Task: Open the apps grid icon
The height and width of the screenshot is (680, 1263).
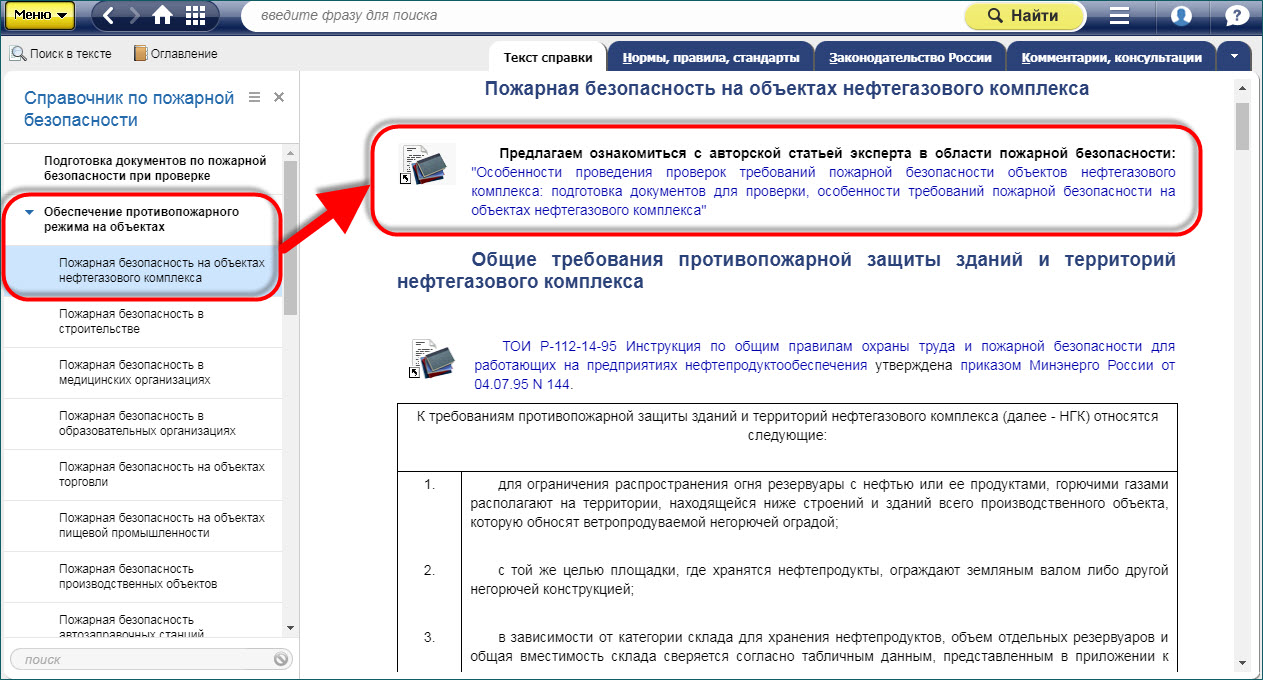Action: (196, 16)
